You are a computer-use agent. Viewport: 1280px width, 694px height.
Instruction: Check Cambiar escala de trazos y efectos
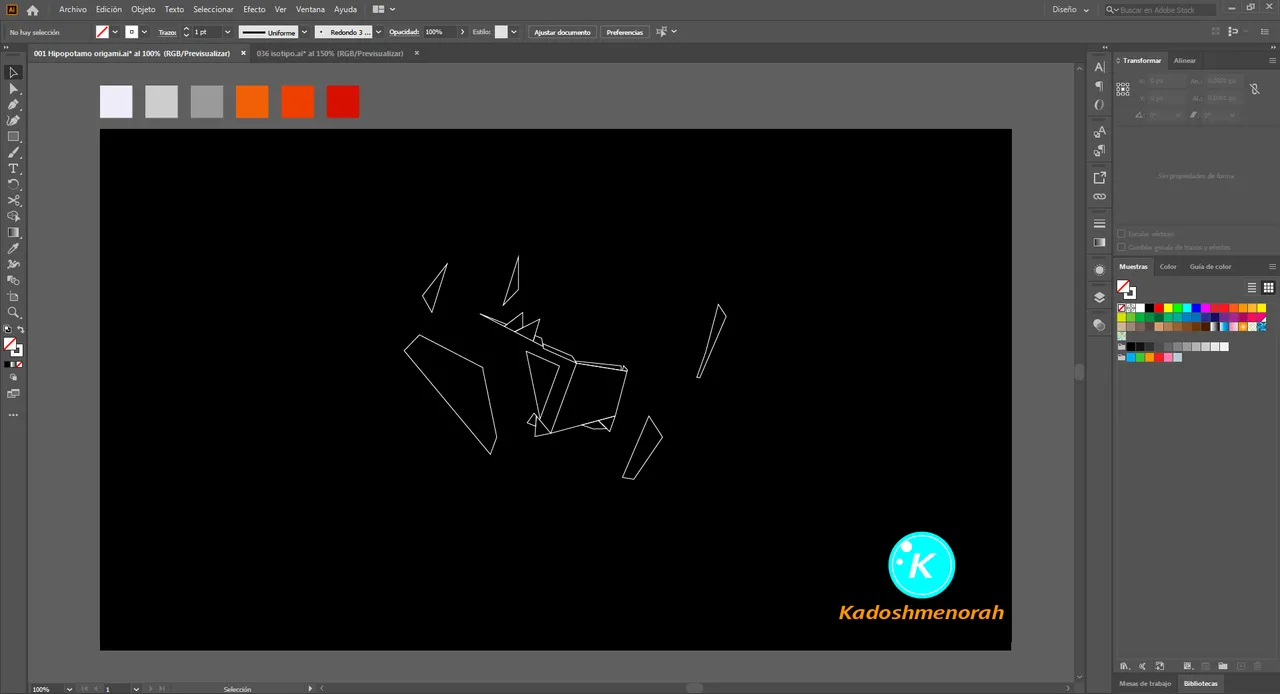1121,247
